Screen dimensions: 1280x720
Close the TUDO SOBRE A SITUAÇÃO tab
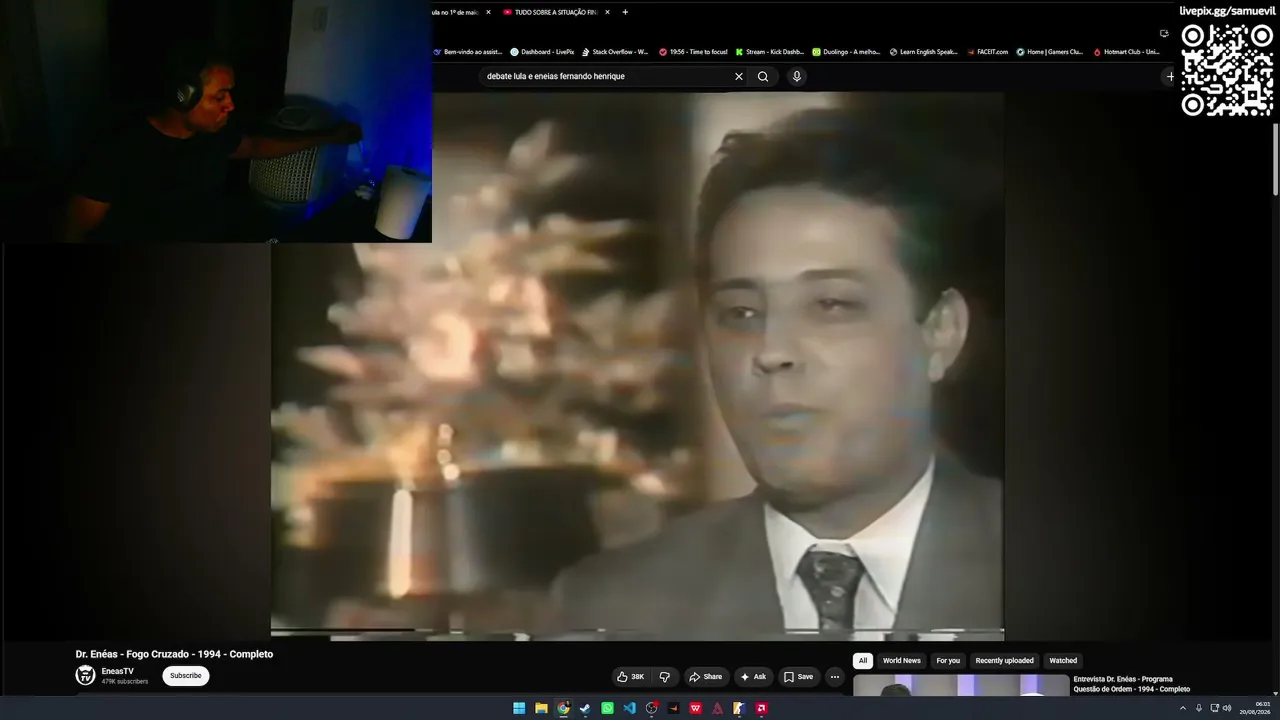(x=607, y=12)
